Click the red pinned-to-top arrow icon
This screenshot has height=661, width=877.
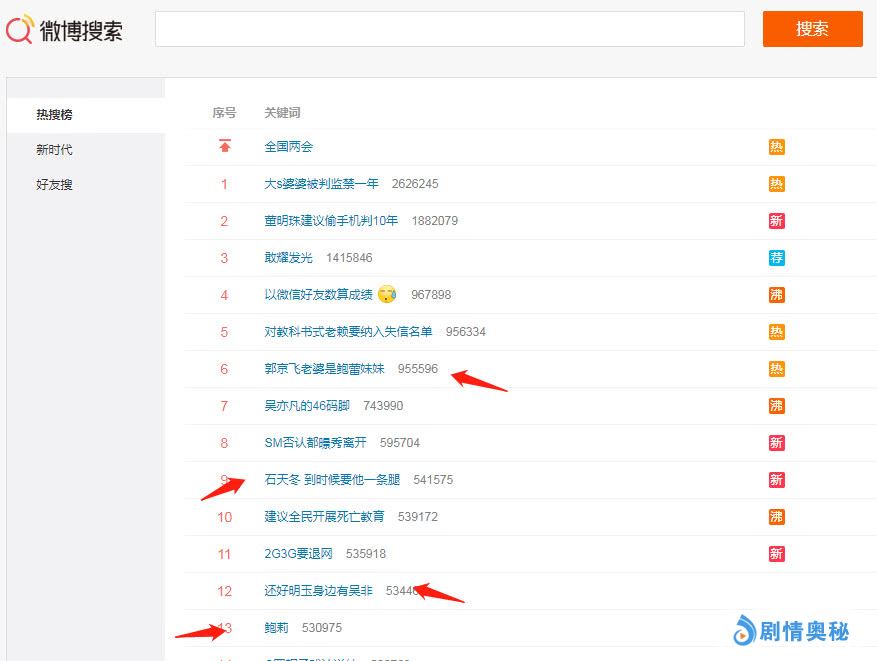[x=225, y=146]
